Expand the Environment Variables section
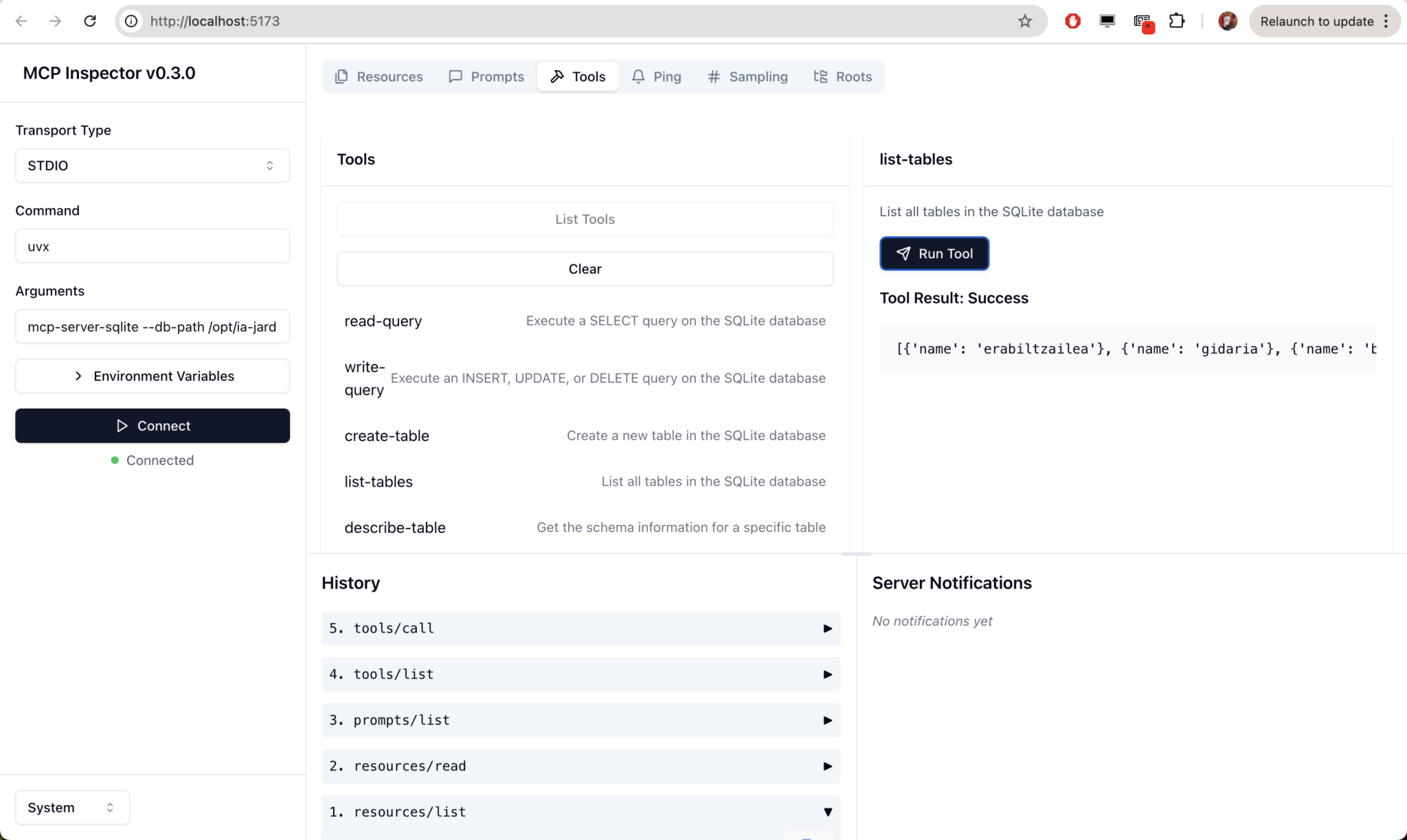Screen dimensions: 1407x840 pyautogui.click(x=152, y=376)
